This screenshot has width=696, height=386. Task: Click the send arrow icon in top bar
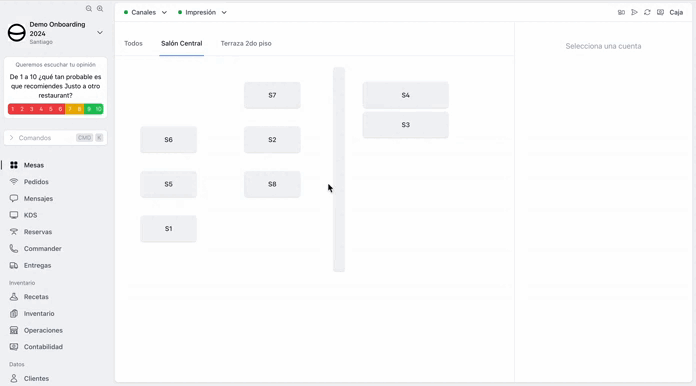(634, 12)
